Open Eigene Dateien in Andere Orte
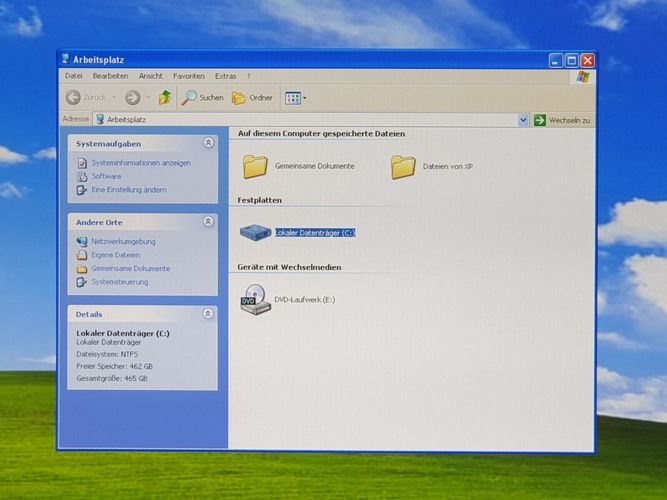 point(116,255)
